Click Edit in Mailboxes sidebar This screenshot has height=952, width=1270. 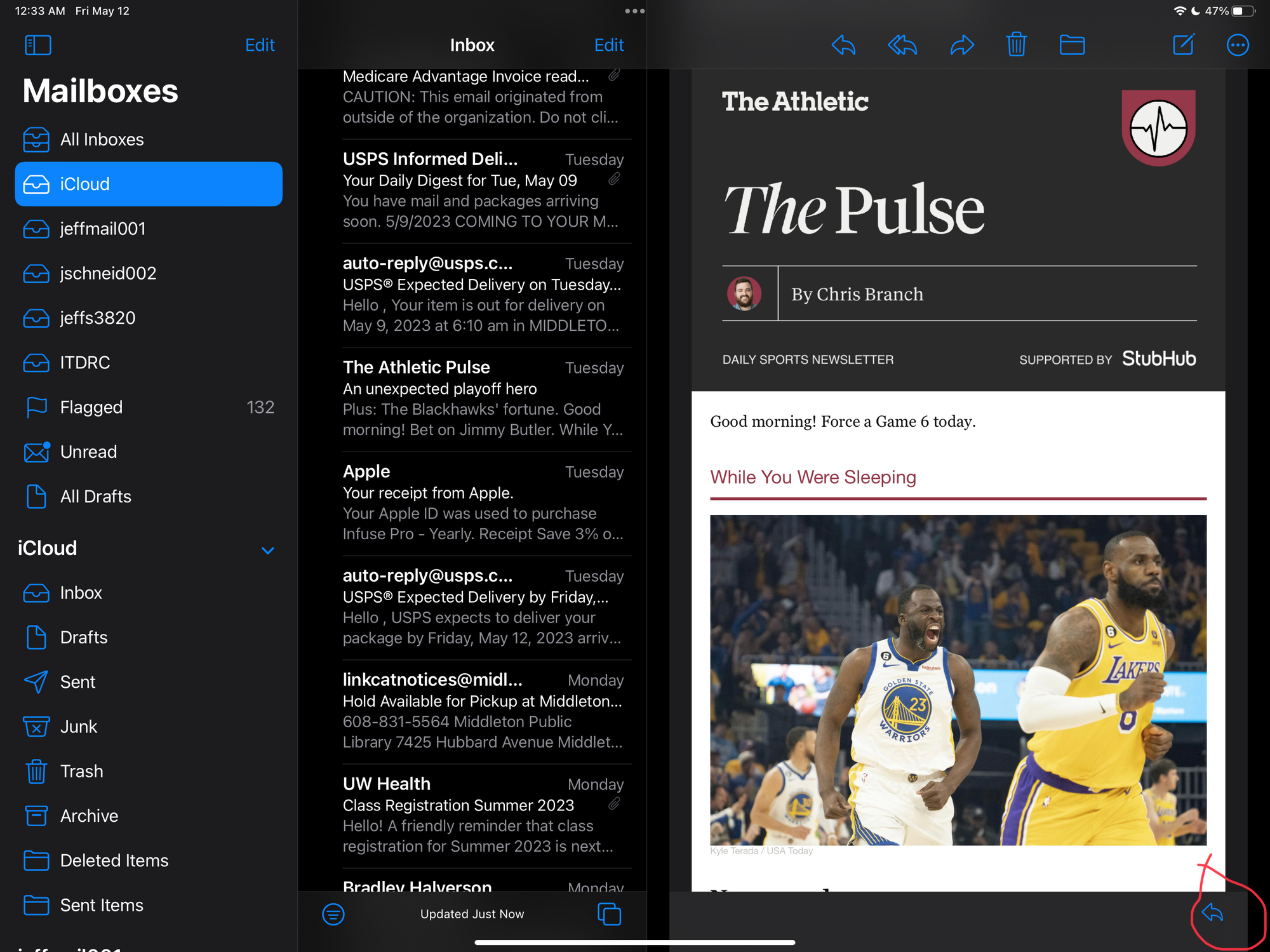tap(260, 45)
